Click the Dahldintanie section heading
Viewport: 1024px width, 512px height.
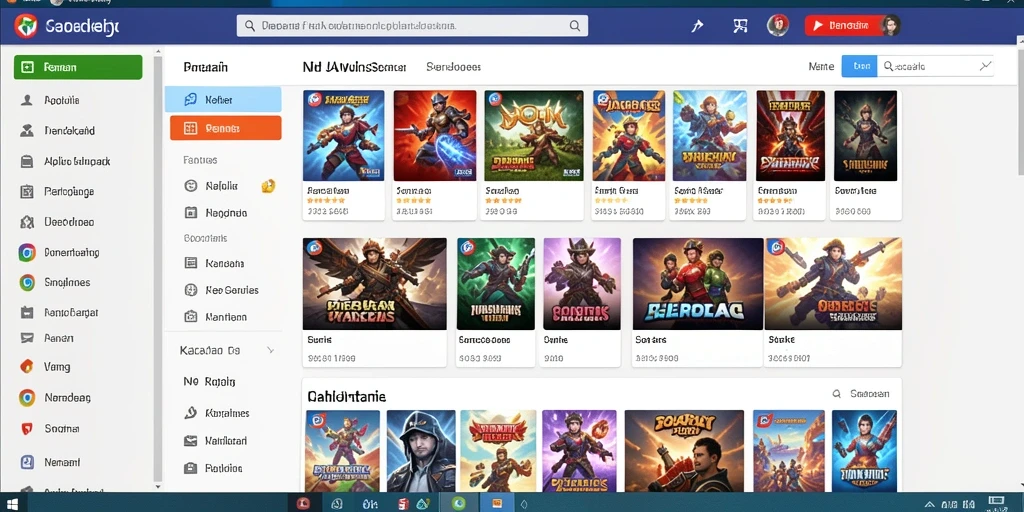[x=347, y=396]
